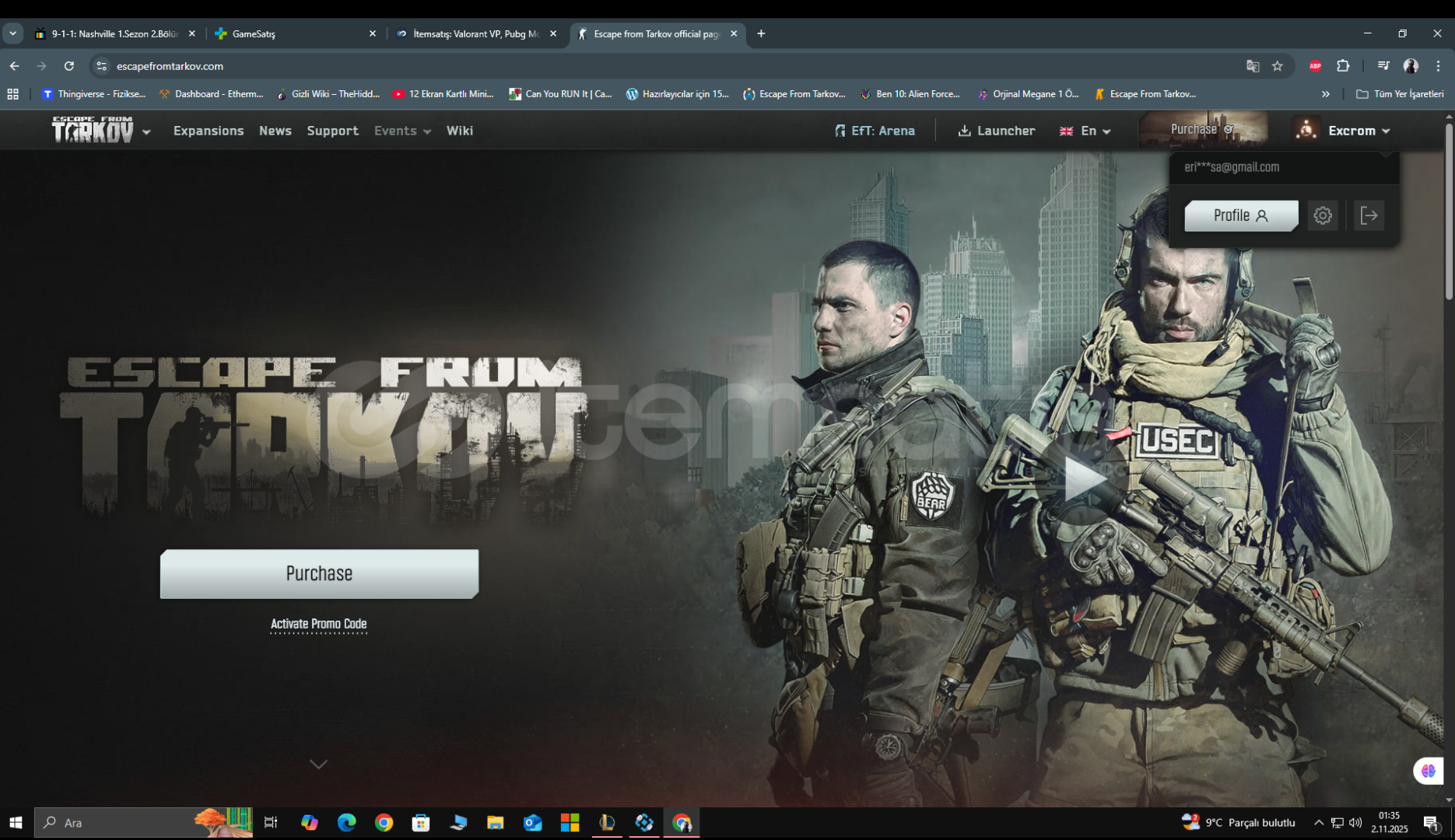The image size is (1455, 840).
Task: Click the header Purchase button
Action: point(1203,130)
